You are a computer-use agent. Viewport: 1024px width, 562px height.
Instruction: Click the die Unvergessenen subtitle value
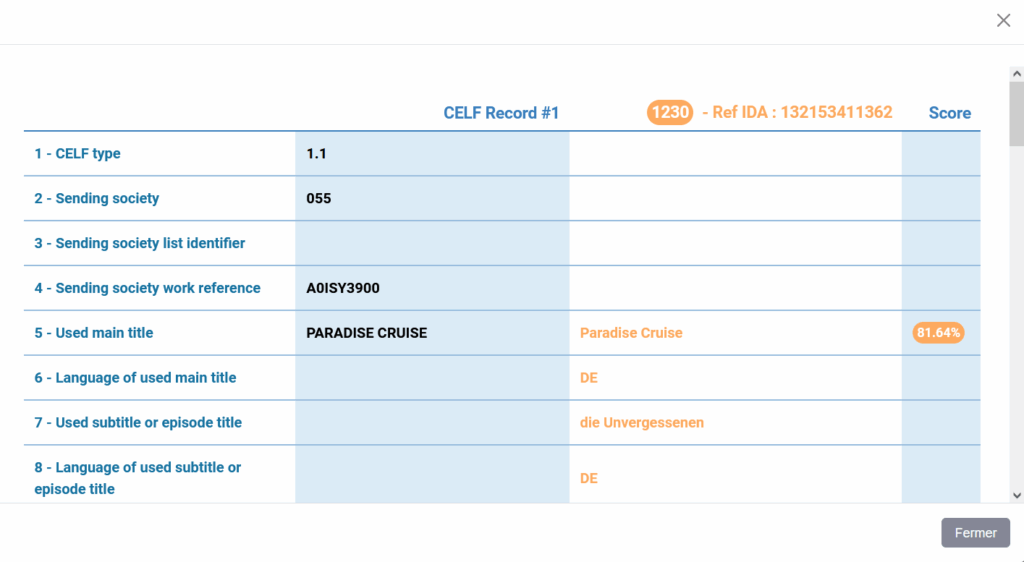[x=641, y=423]
